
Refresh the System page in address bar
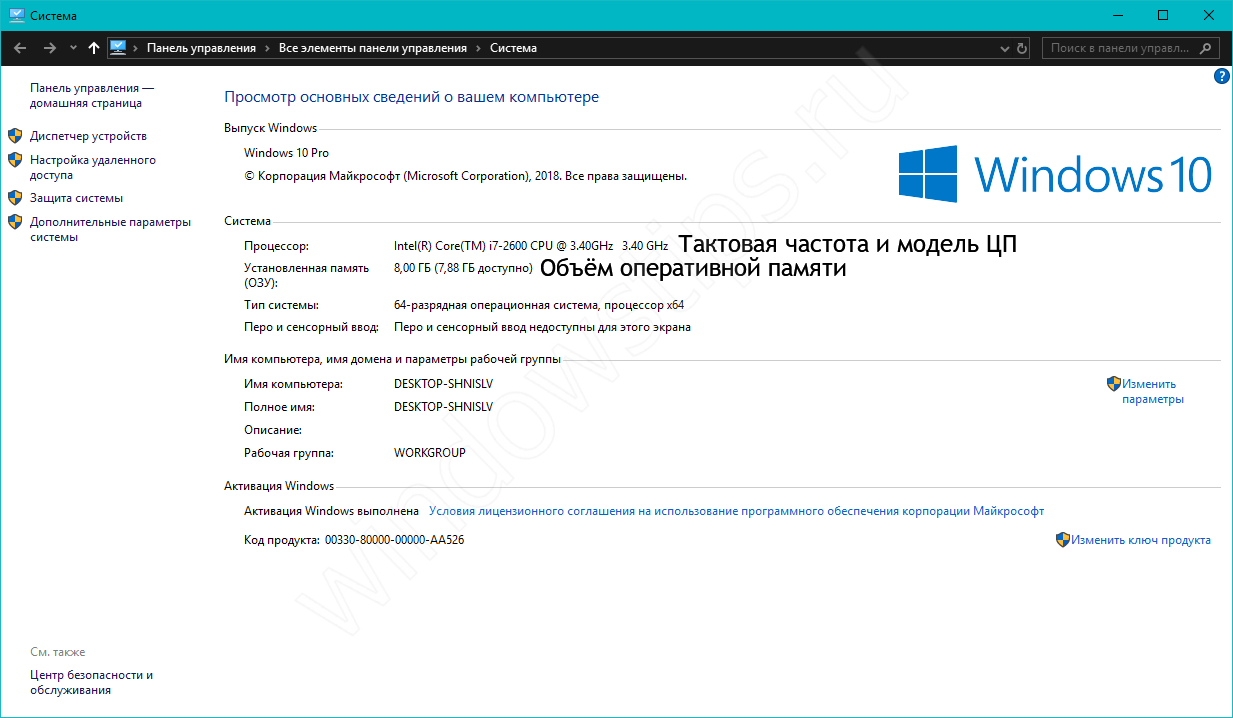coord(1022,48)
